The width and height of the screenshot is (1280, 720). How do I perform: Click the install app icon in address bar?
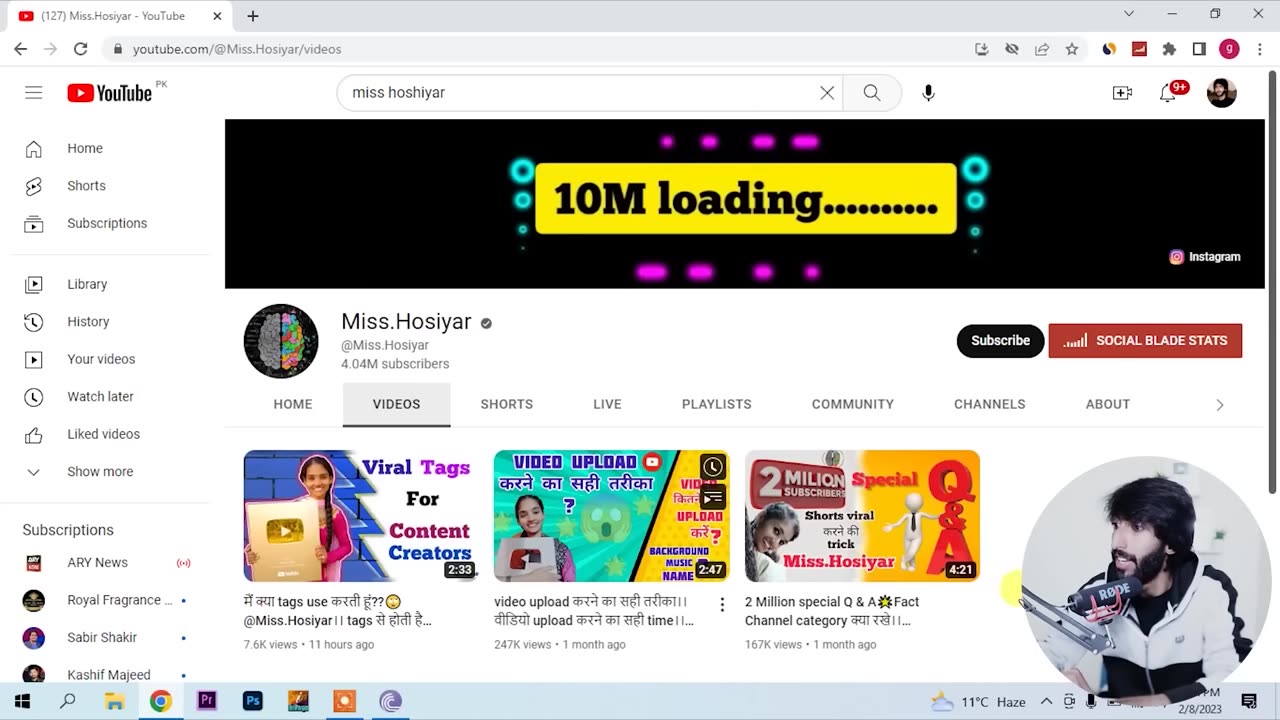tap(982, 49)
